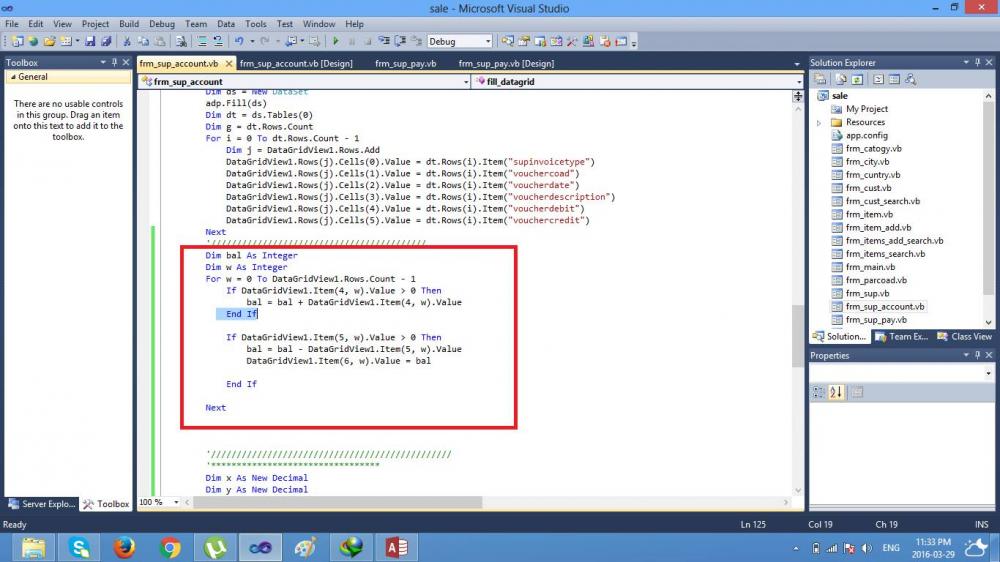Expand the Resources folder node
The height and width of the screenshot is (562, 1000).
click(x=819, y=122)
